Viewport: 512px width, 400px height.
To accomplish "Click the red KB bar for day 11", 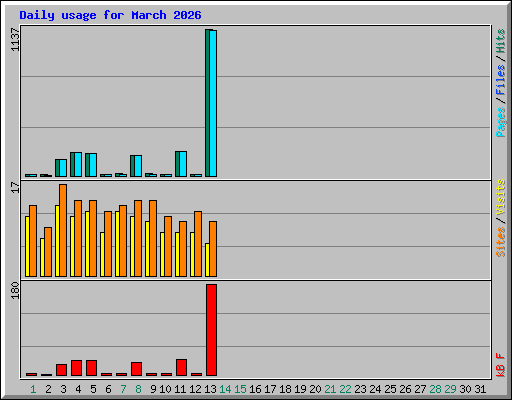I will point(181,367).
